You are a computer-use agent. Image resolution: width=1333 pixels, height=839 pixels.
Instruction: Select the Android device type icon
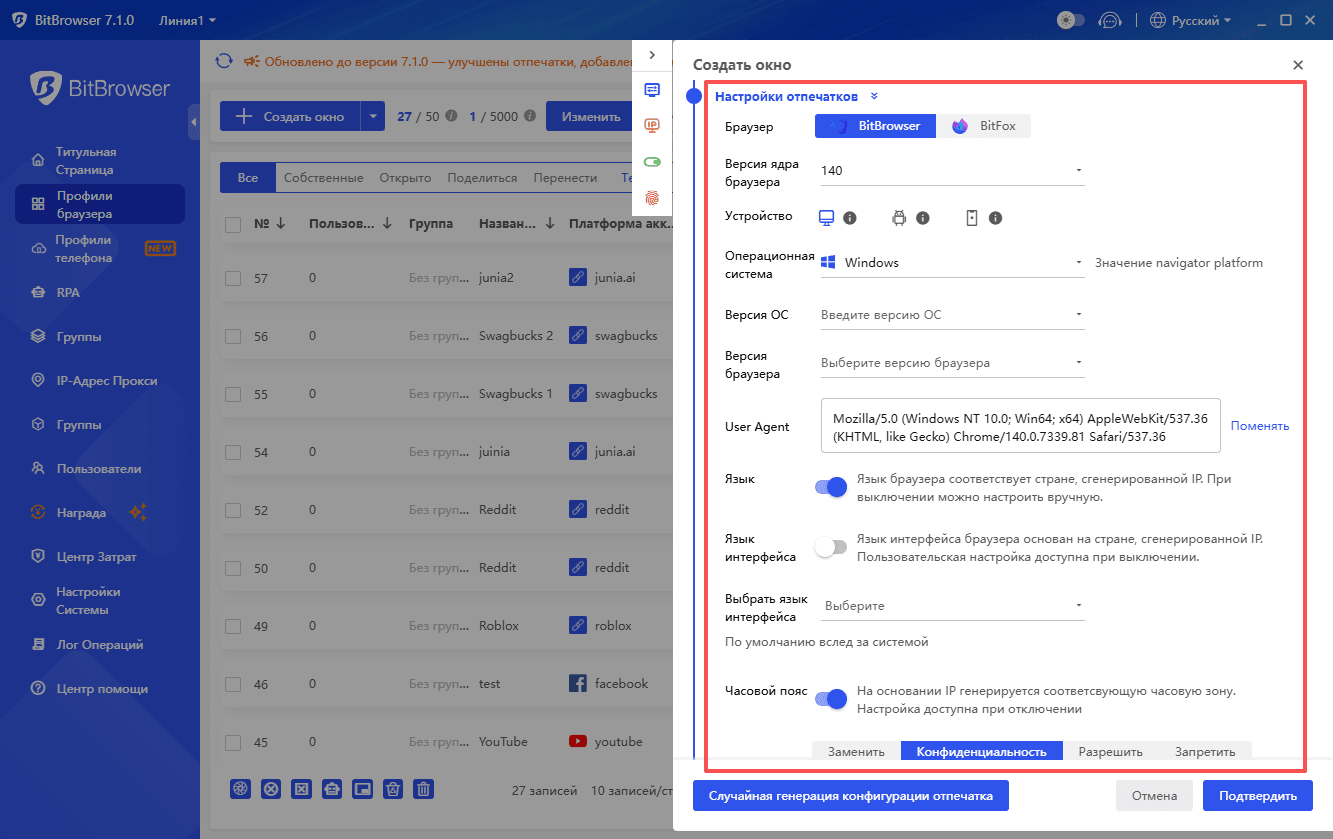click(899, 218)
